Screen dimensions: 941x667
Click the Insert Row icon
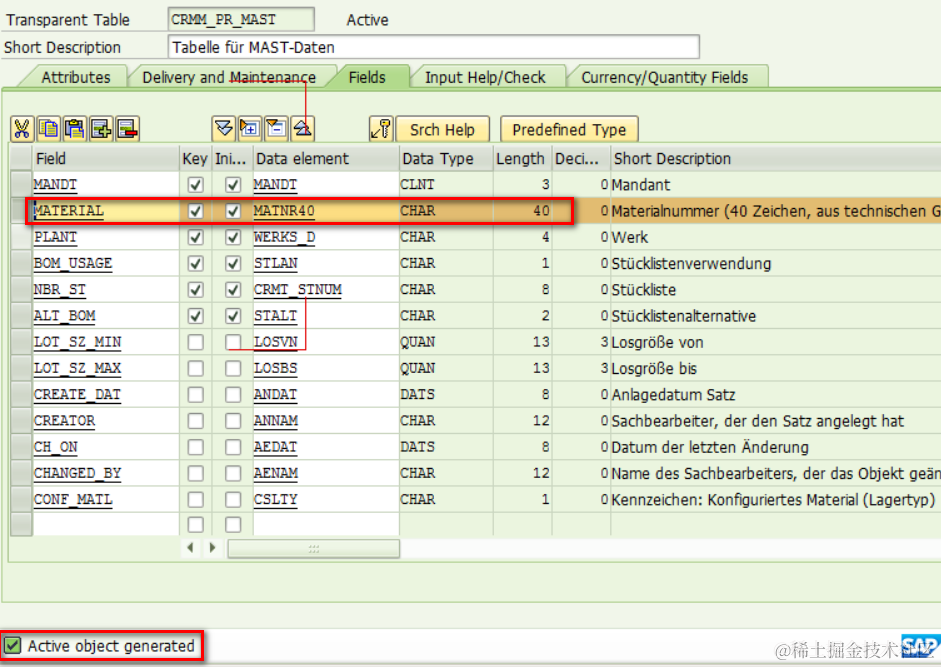click(x=101, y=129)
